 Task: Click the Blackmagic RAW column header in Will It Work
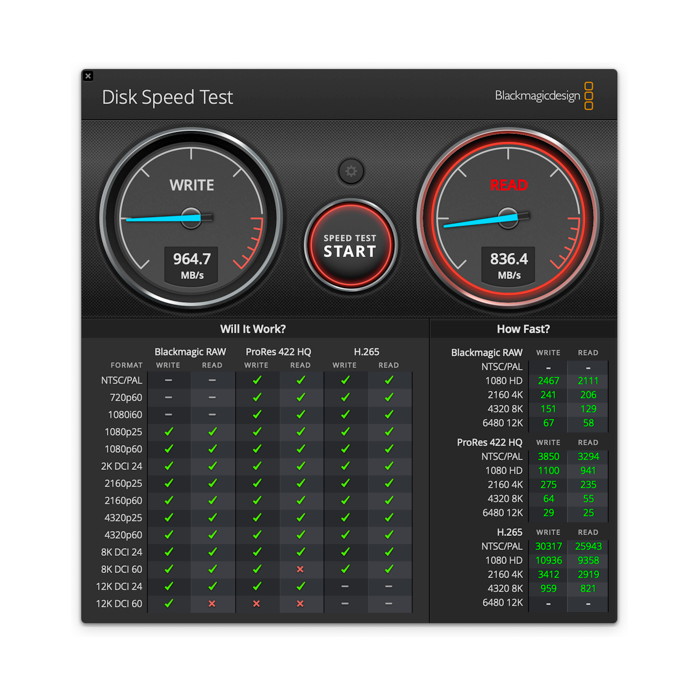point(190,352)
